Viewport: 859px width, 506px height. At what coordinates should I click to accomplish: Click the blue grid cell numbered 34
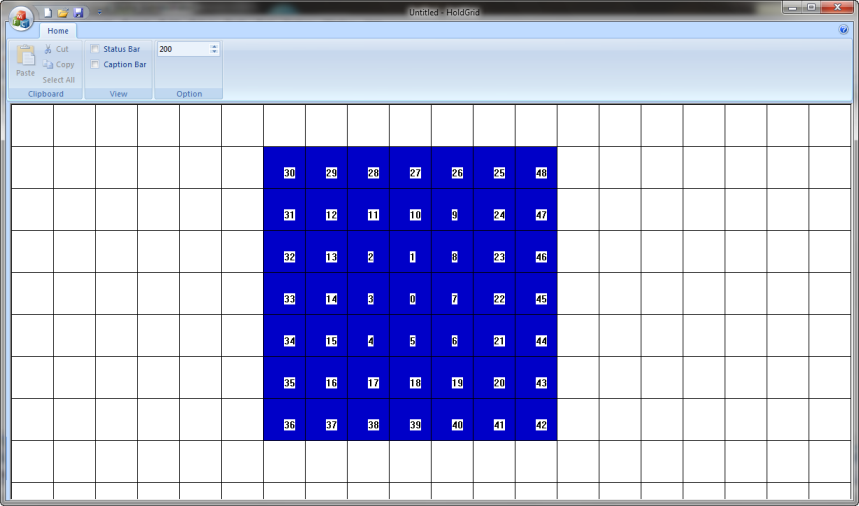tap(284, 335)
